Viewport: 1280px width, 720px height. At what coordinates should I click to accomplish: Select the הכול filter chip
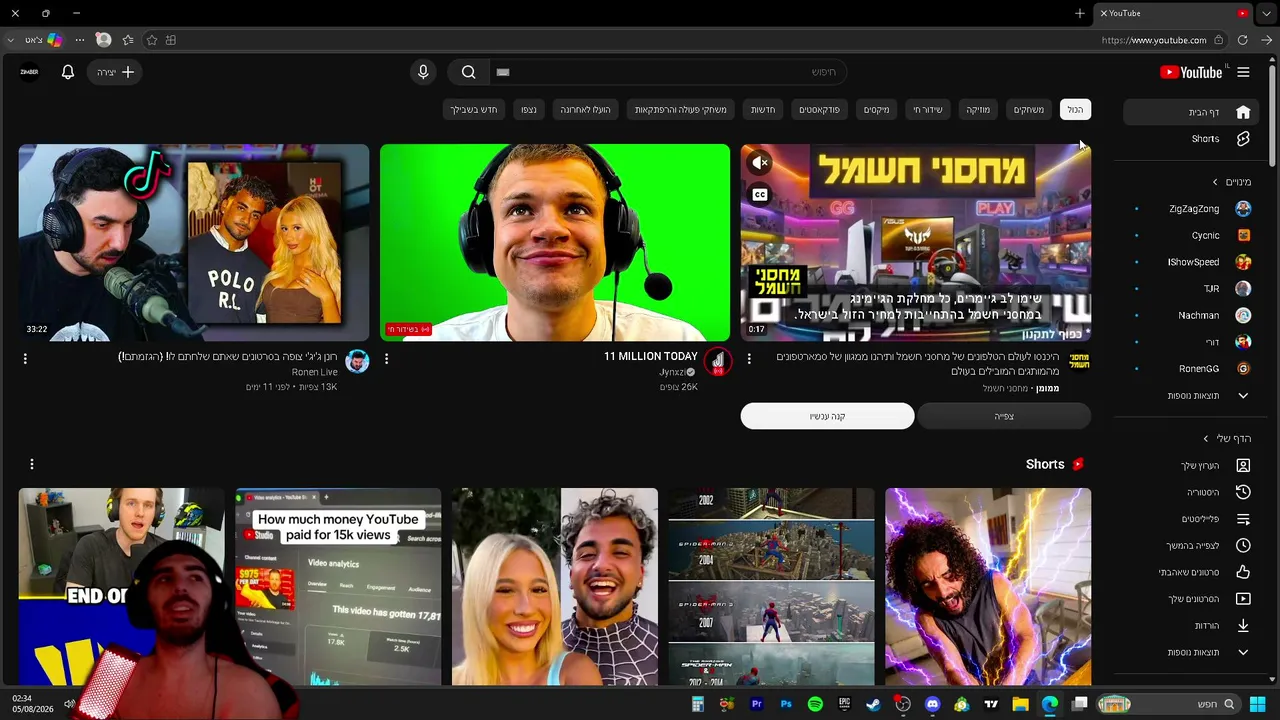pos(1075,110)
